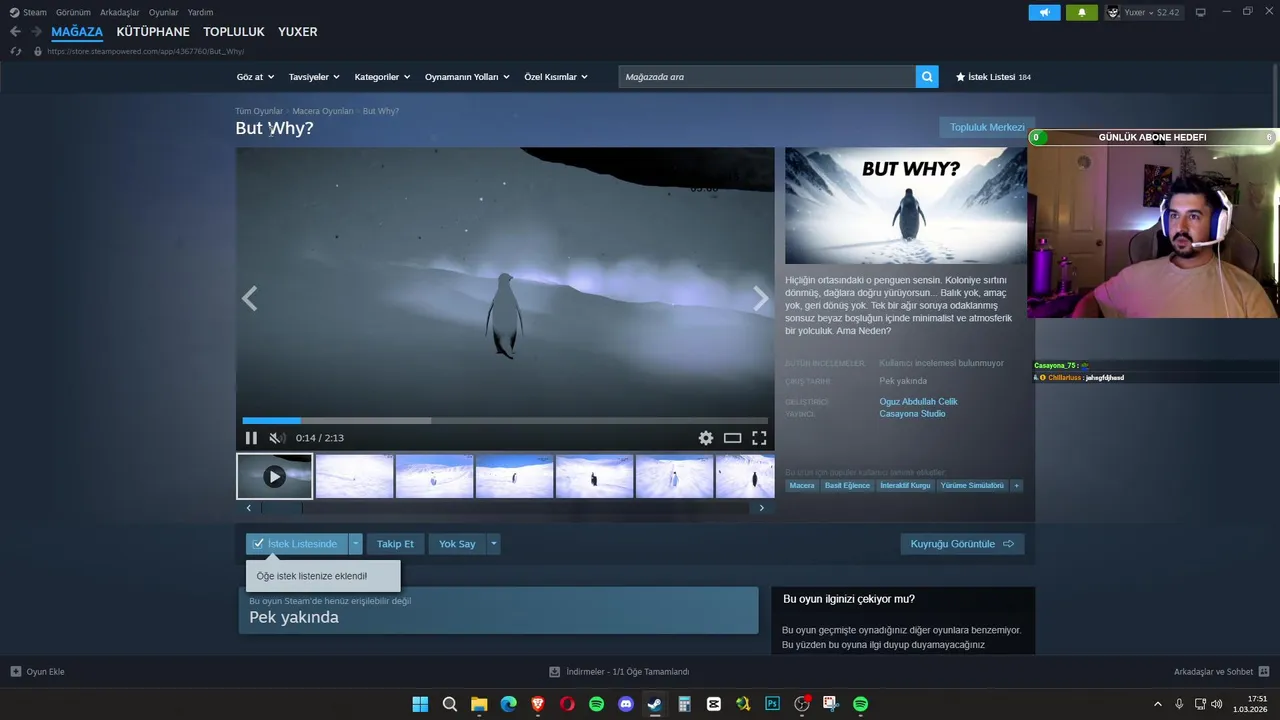Click the Topluluk Merkezi button
The height and width of the screenshot is (720, 1280).
987,127
